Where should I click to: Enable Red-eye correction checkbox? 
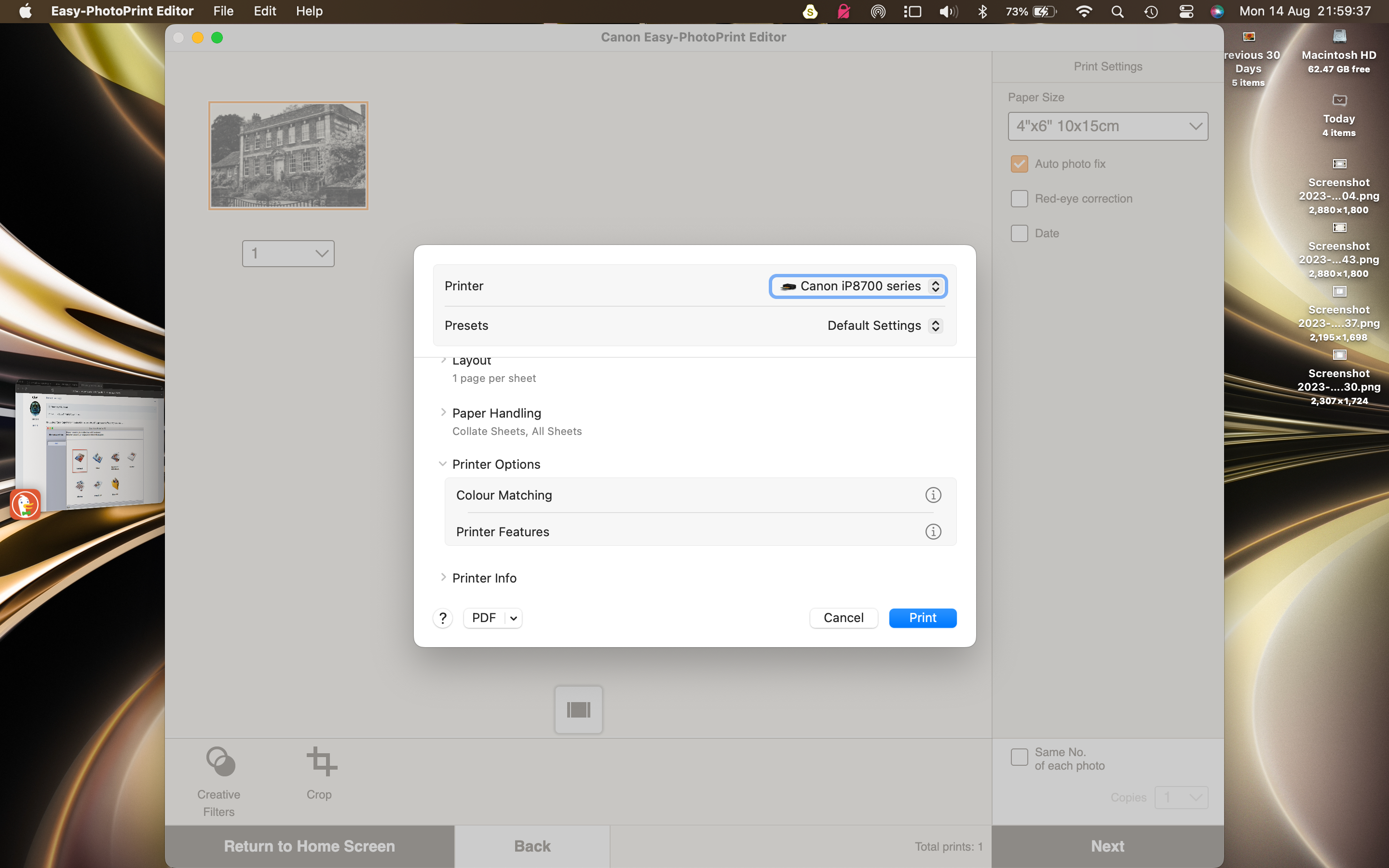coord(1019,199)
